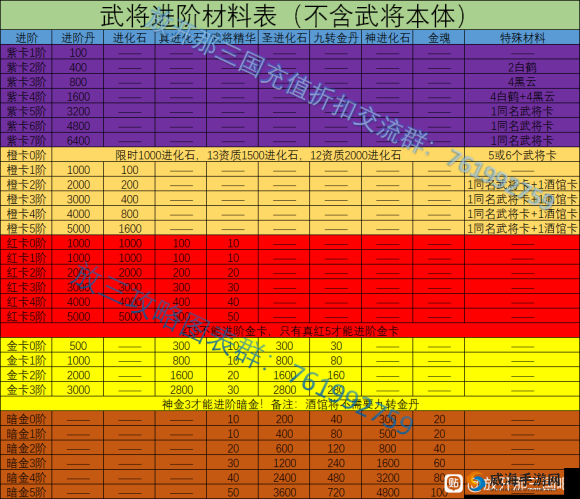580x499 pixels.
Task: Click the 紫卡2阶 row label
Action: click(26, 67)
